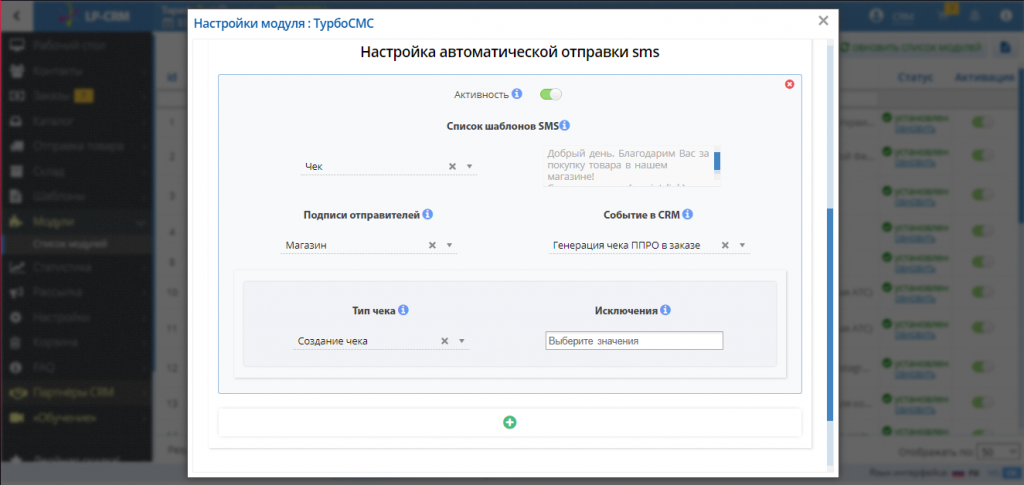Close the Настройки модуля dialog
Screen dimensions: 1024x485
[823, 21]
